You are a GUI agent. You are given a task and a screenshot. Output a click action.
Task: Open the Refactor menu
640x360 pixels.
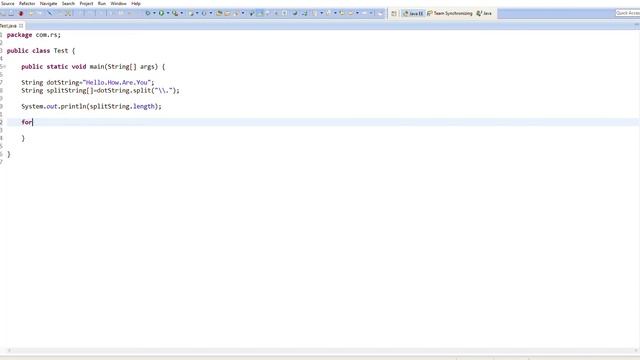(27, 3)
